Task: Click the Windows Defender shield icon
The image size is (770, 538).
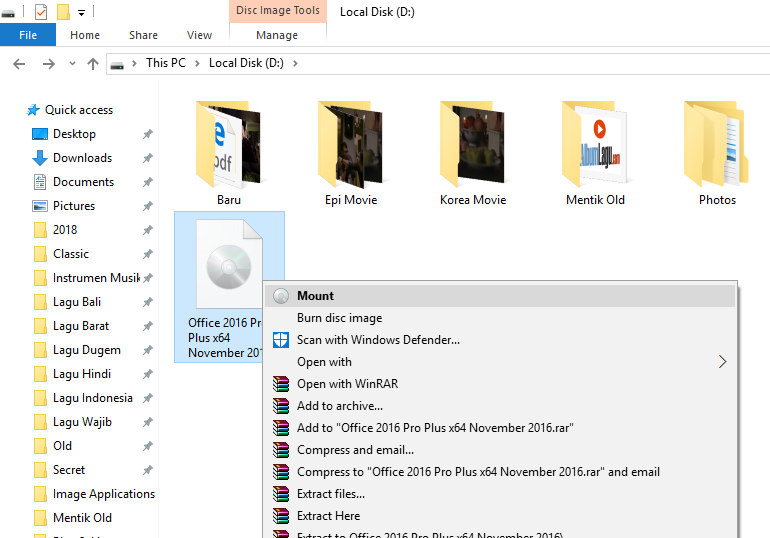Action: pos(281,340)
